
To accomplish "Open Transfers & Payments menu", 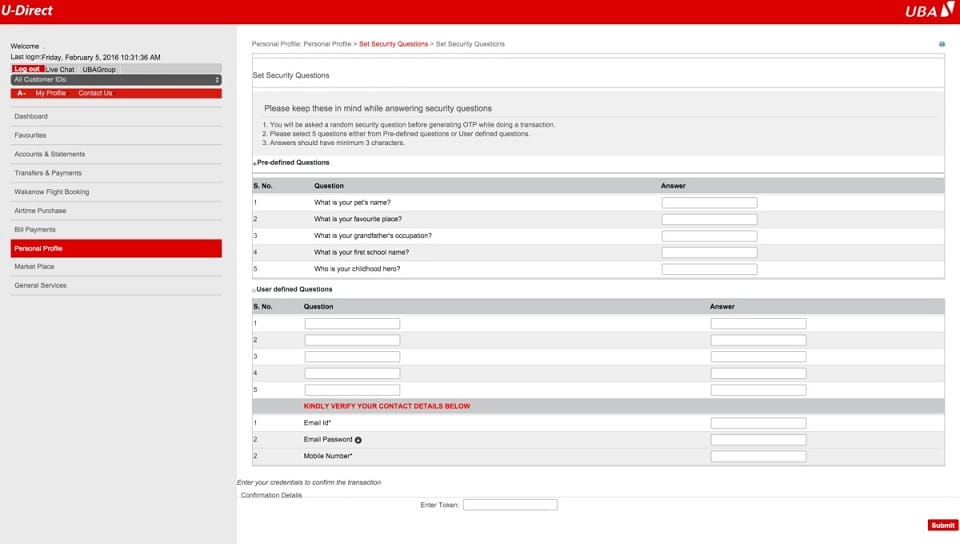I will click(48, 173).
